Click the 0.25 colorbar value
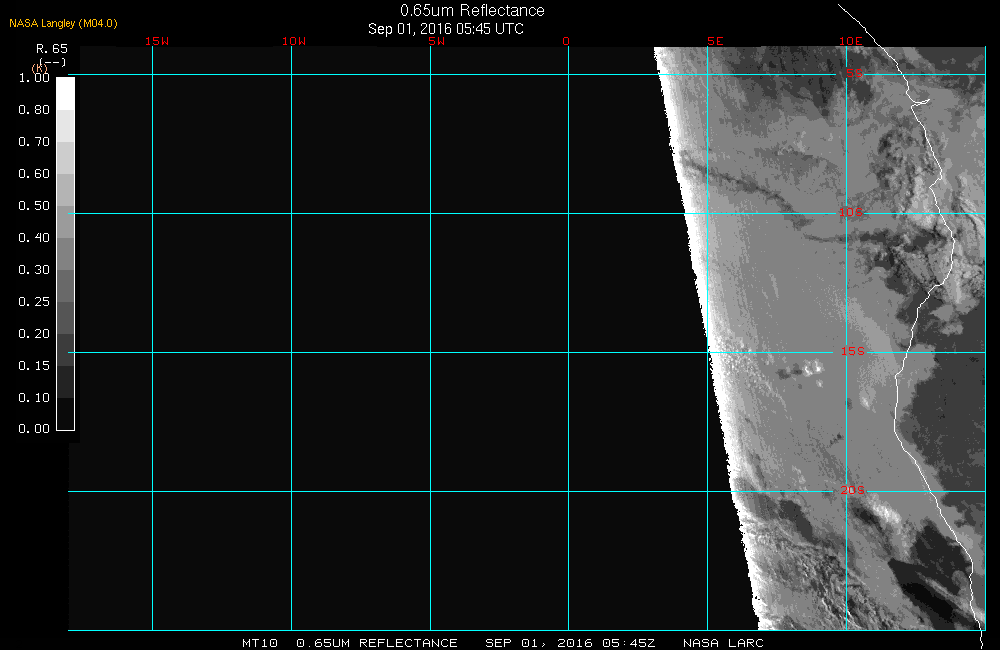1000x650 pixels. click(x=34, y=301)
